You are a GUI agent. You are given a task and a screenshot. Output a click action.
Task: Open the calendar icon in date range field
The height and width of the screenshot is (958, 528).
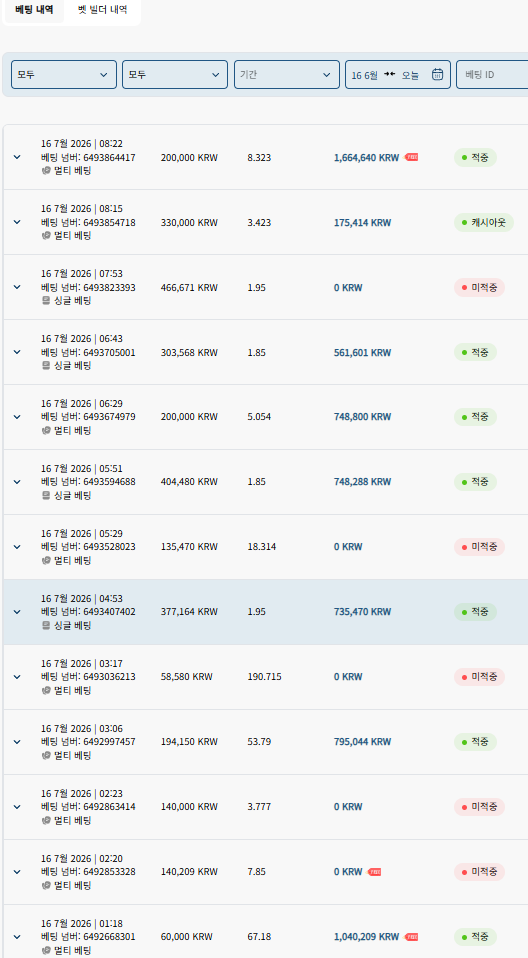[438, 75]
